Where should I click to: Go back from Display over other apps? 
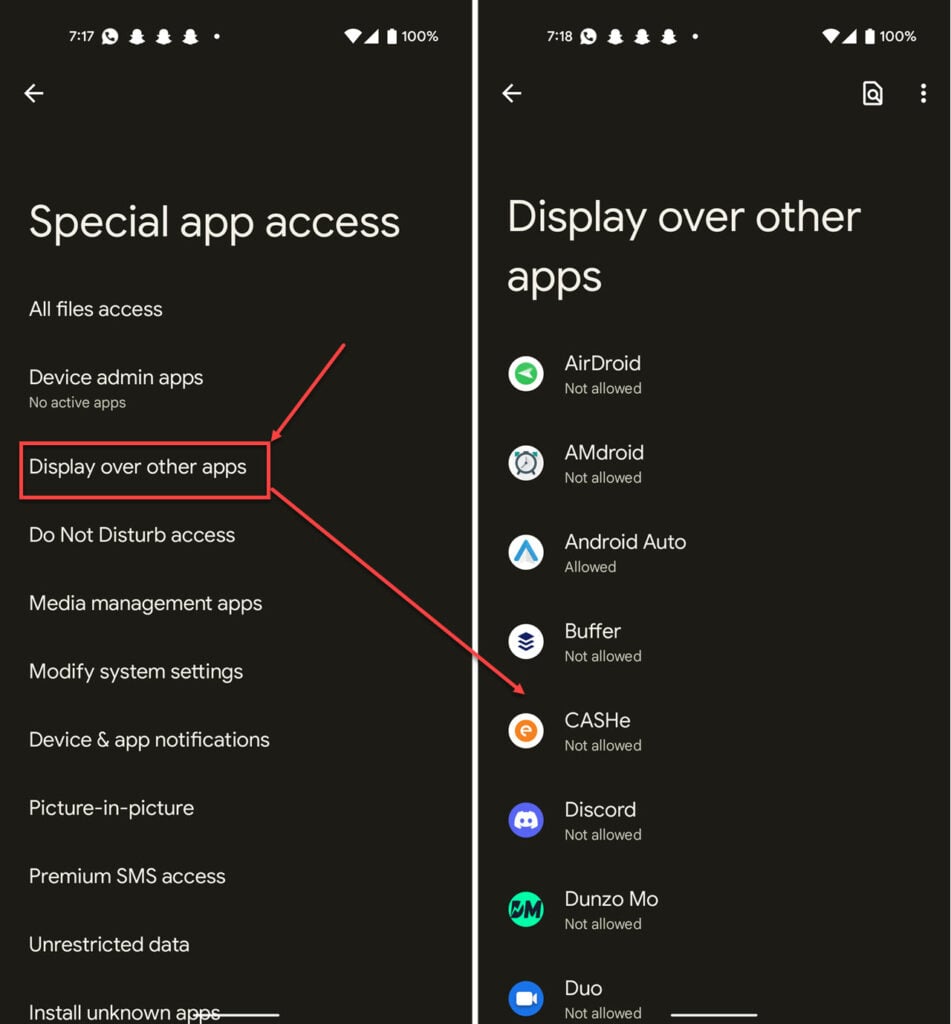511,93
